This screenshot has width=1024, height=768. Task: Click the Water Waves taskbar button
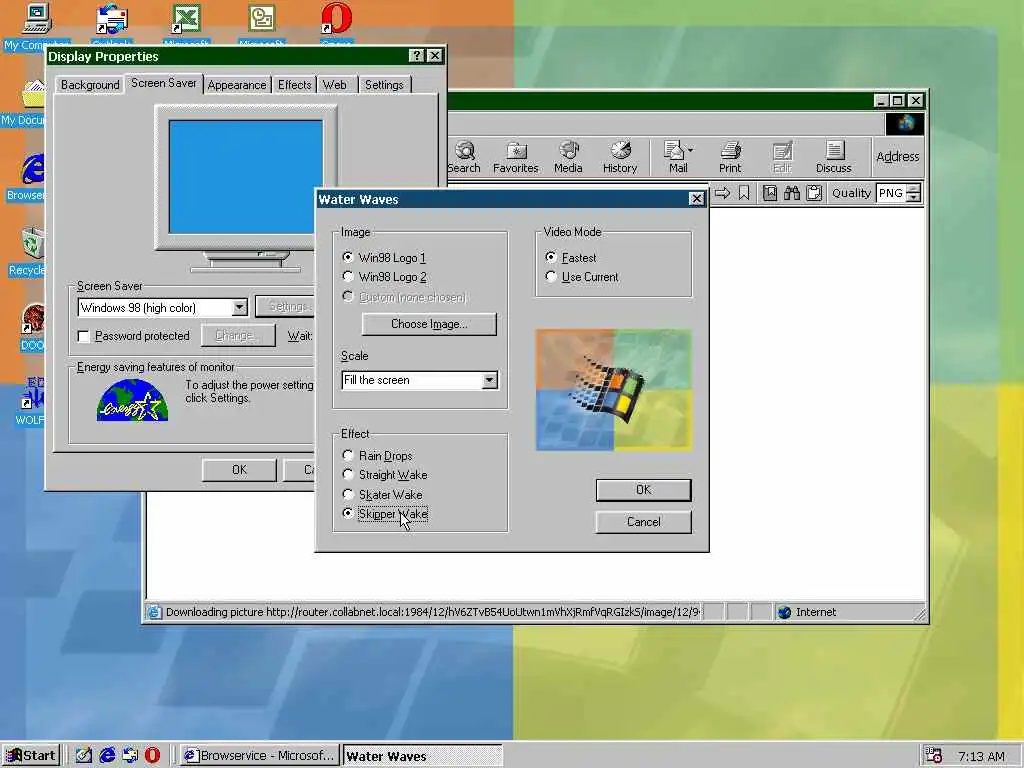tap(422, 756)
